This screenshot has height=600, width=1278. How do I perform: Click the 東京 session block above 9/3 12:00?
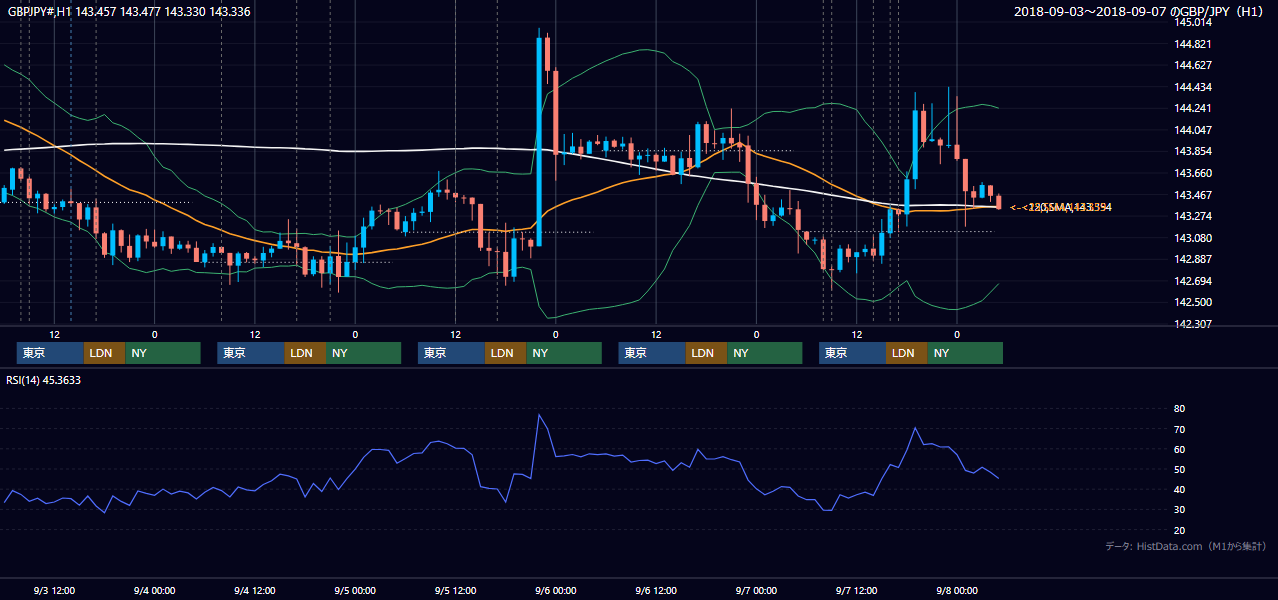50,353
